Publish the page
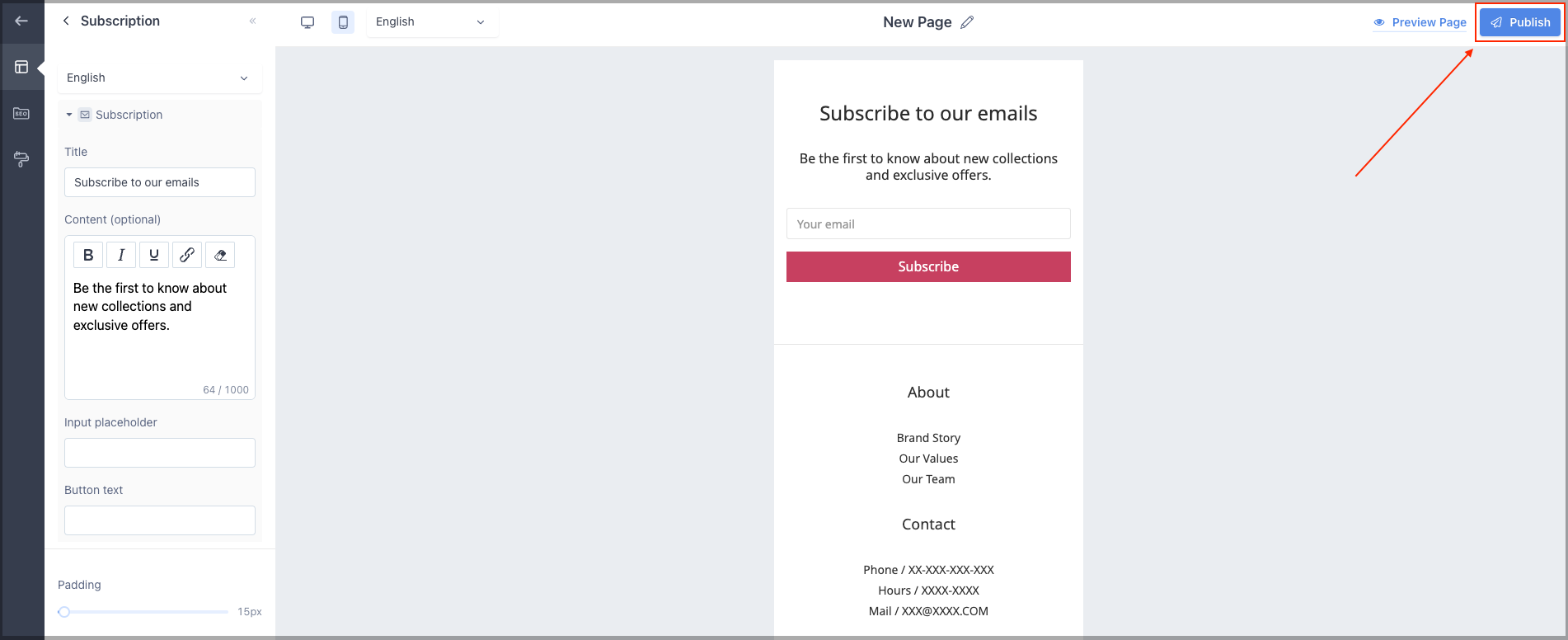This screenshot has width=1568, height=640. [x=1520, y=22]
